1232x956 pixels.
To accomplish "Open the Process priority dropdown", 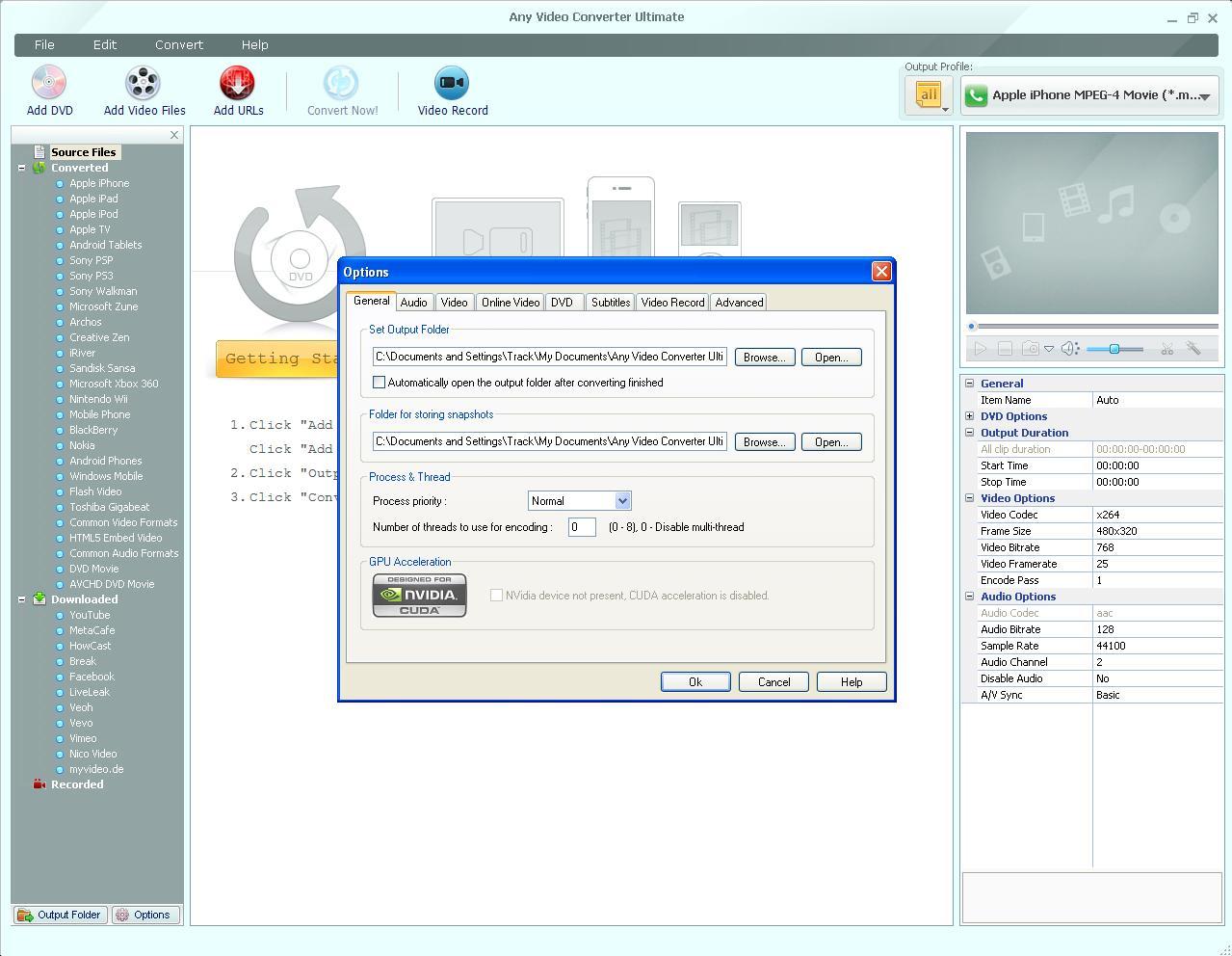I will point(622,501).
